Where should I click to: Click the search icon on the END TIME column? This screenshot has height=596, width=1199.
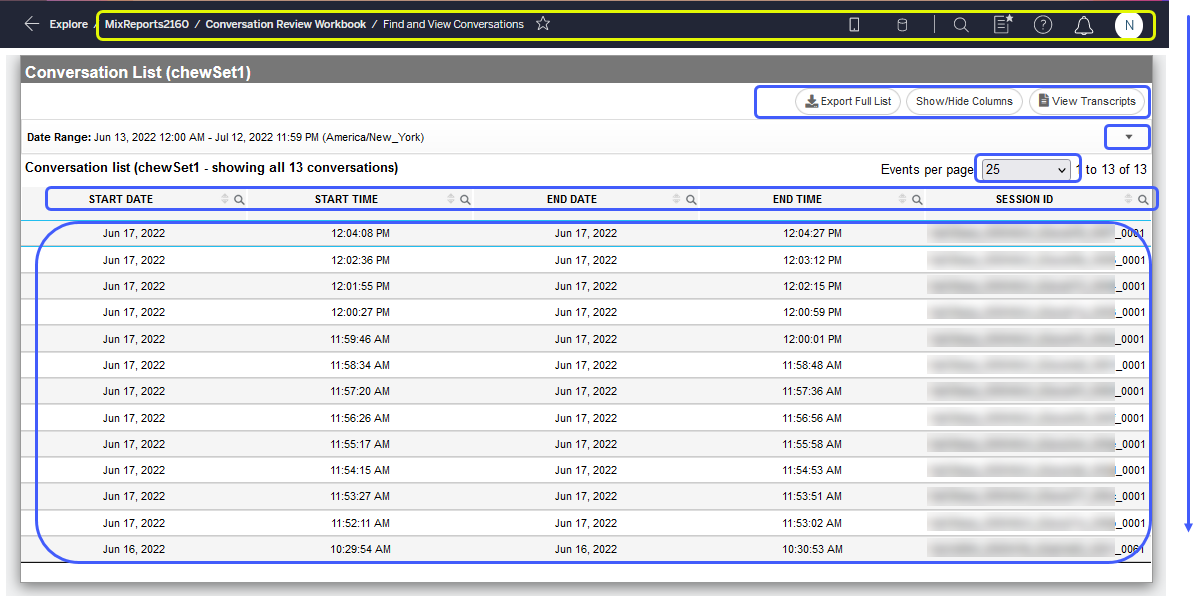(x=918, y=199)
